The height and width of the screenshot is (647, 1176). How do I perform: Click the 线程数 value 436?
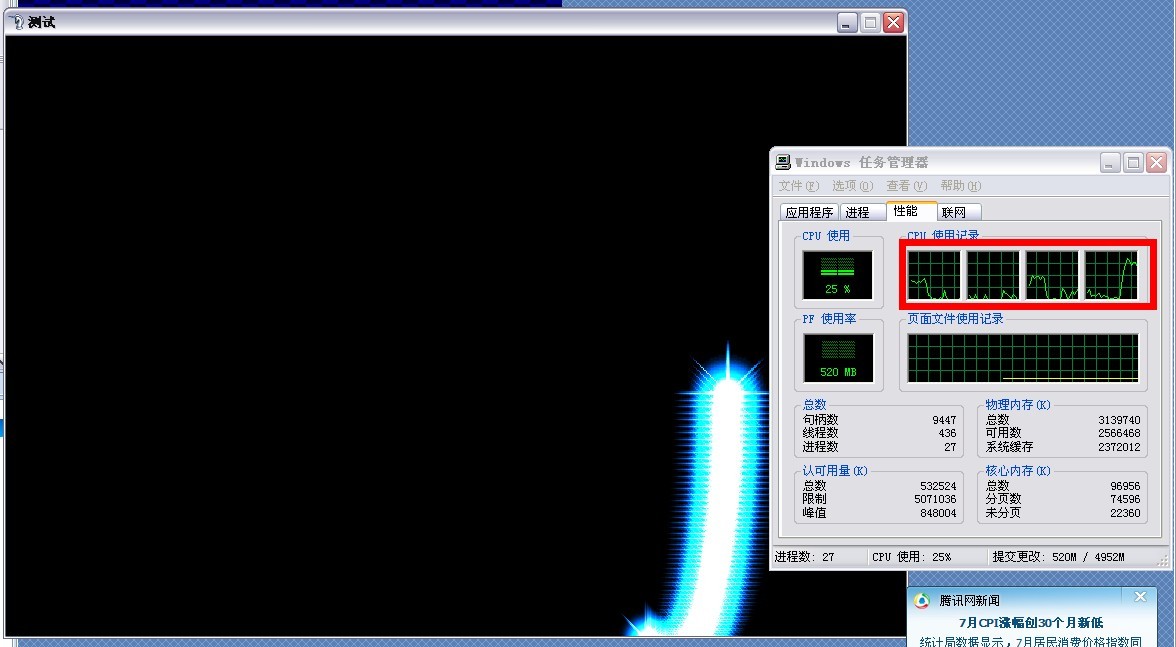coord(947,433)
